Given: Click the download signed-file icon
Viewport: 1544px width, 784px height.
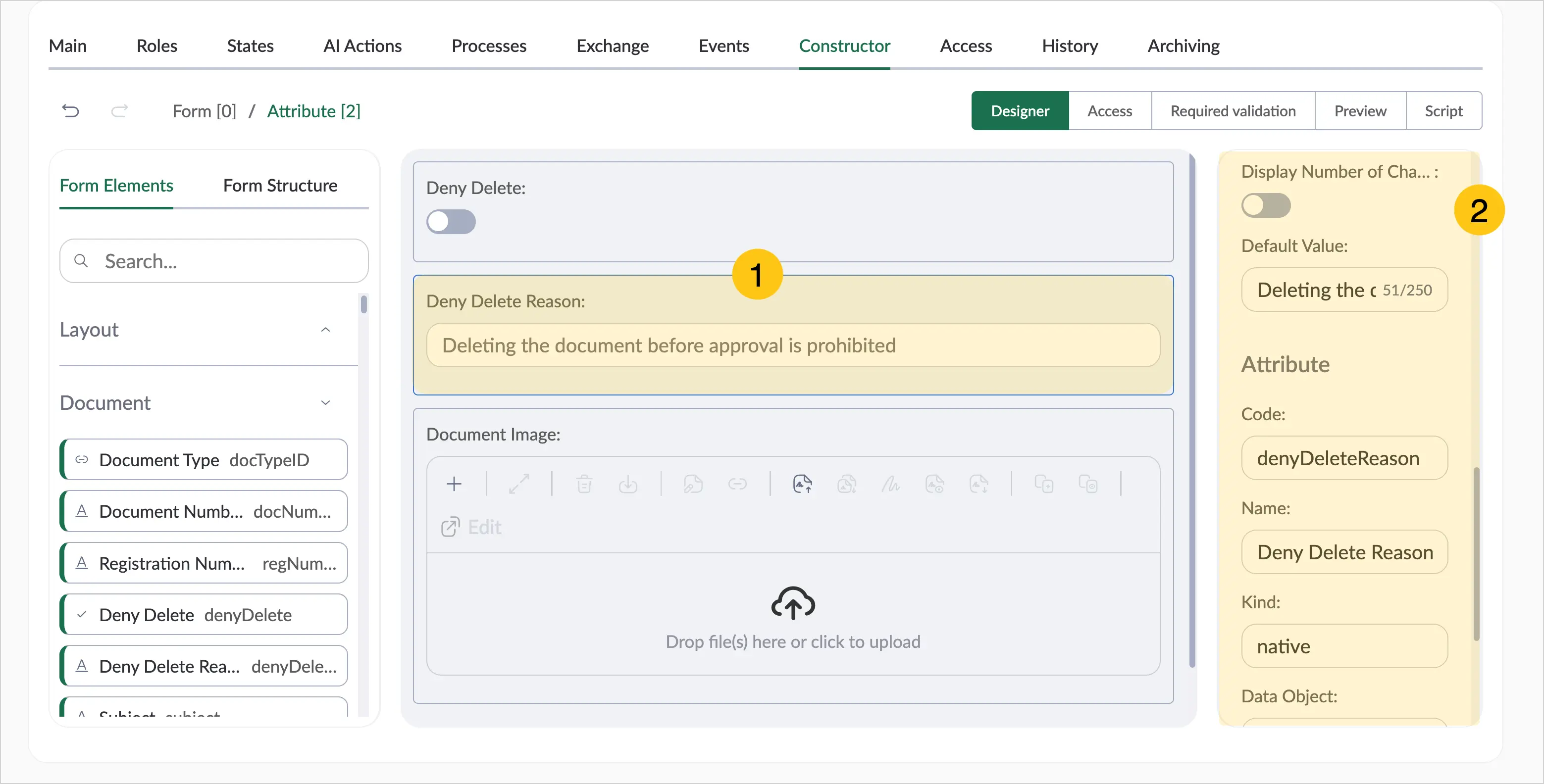Looking at the screenshot, I should coord(979,484).
